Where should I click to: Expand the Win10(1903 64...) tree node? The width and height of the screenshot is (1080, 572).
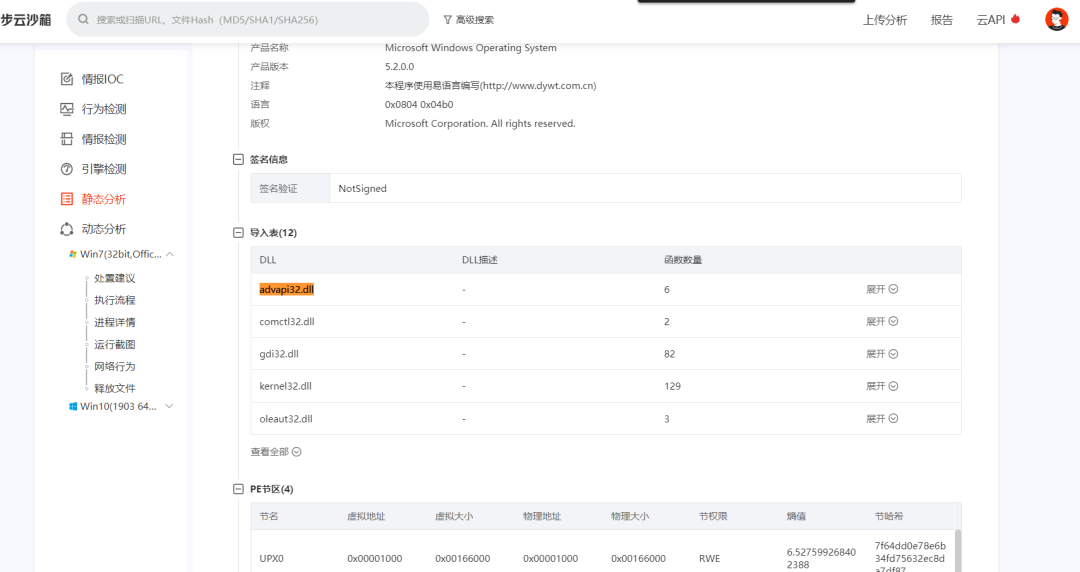point(169,407)
